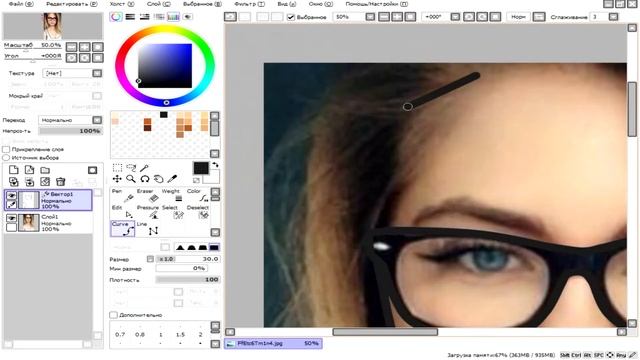Image resolution: width=640 pixels, height=360 pixels.
Task: Click zoom-in button beside Масштаб
Action: 84,47
